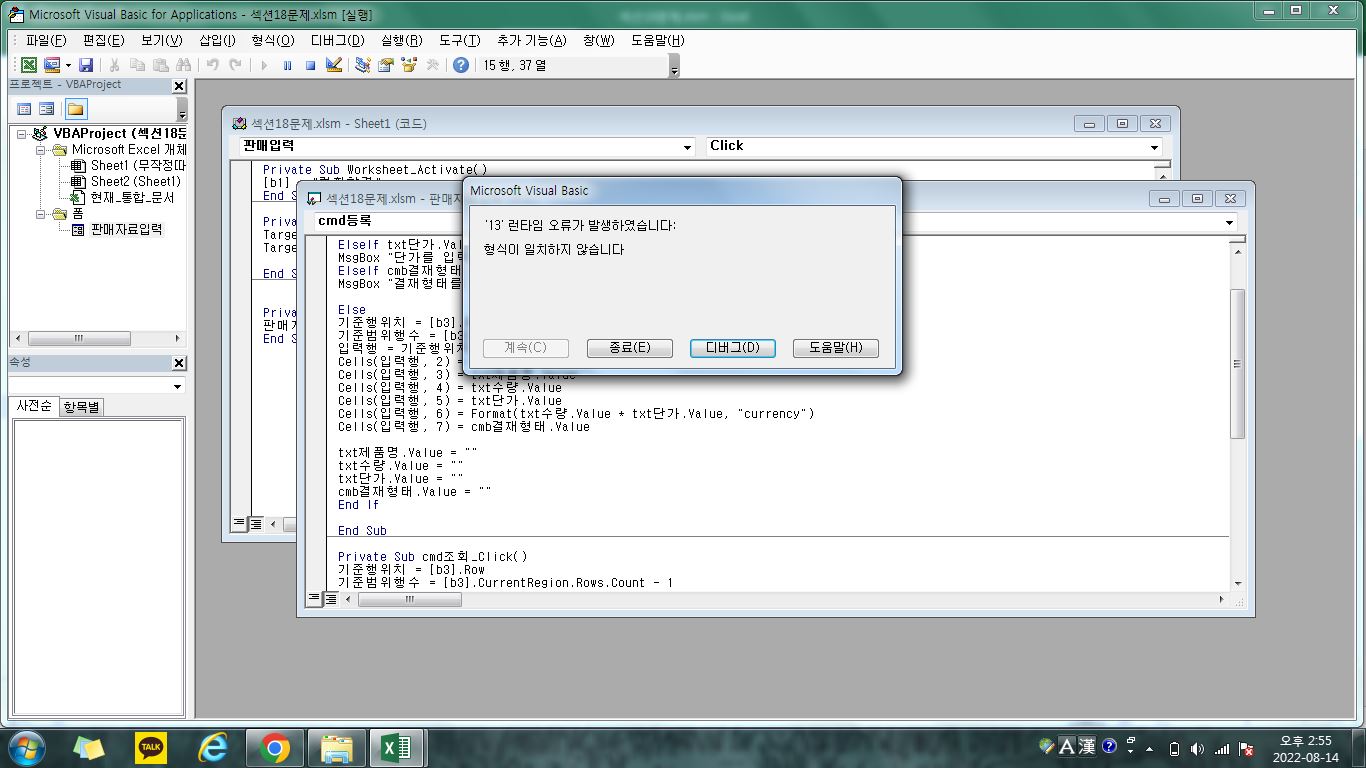Click the View Microsoft Excel toolbar icon
The image size is (1366, 768).
click(29, 65)
